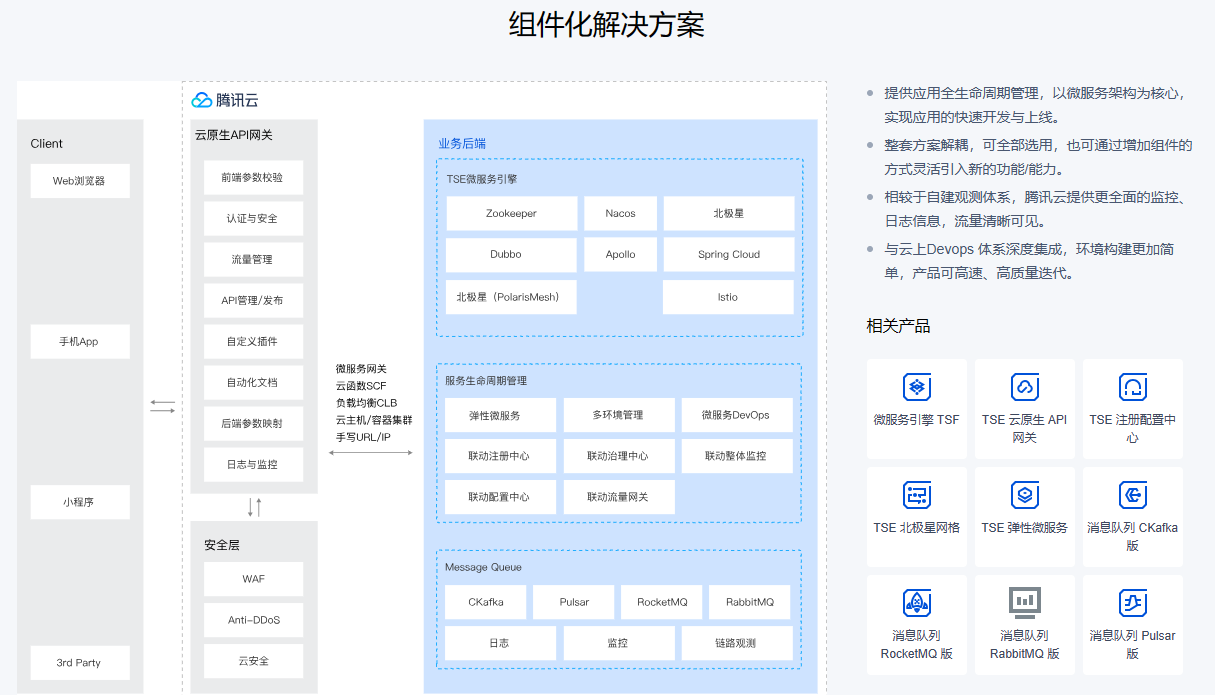Click the 后端参数映射 box
This screenshot has height=695, width=1215.
tap(253, 423)
